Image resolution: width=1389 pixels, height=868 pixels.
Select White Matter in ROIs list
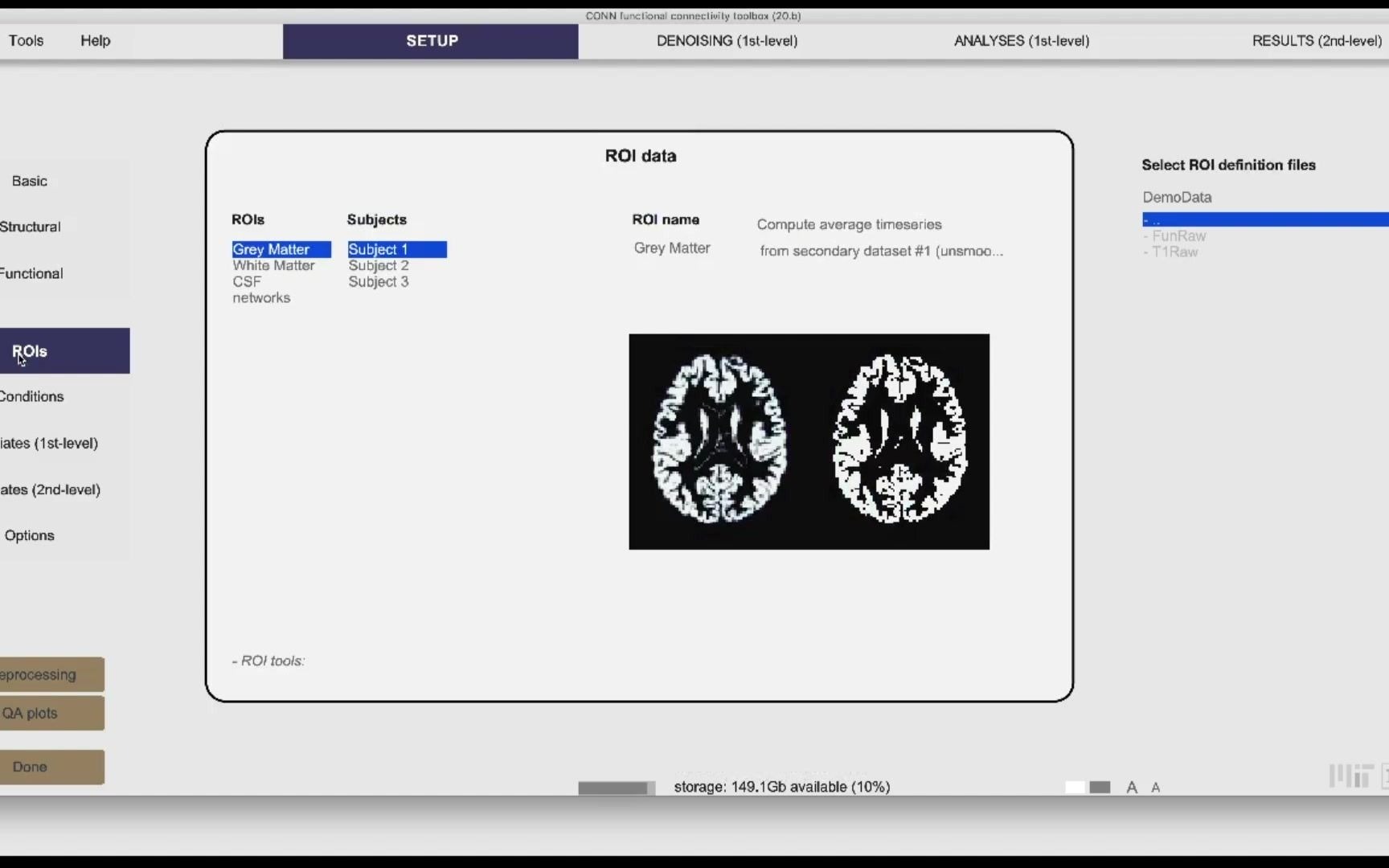coord(274,266)
